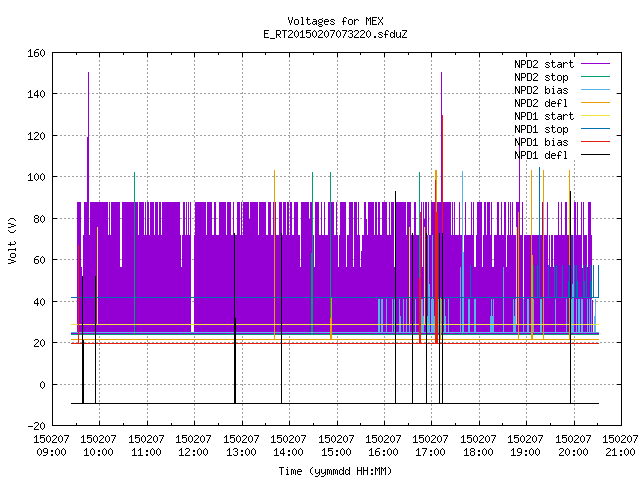Image resolution: width=640 pixels, height=480 pixels.
Task: Click the 'NPD1 bias' legend label
Action: (x=541, y=142)
